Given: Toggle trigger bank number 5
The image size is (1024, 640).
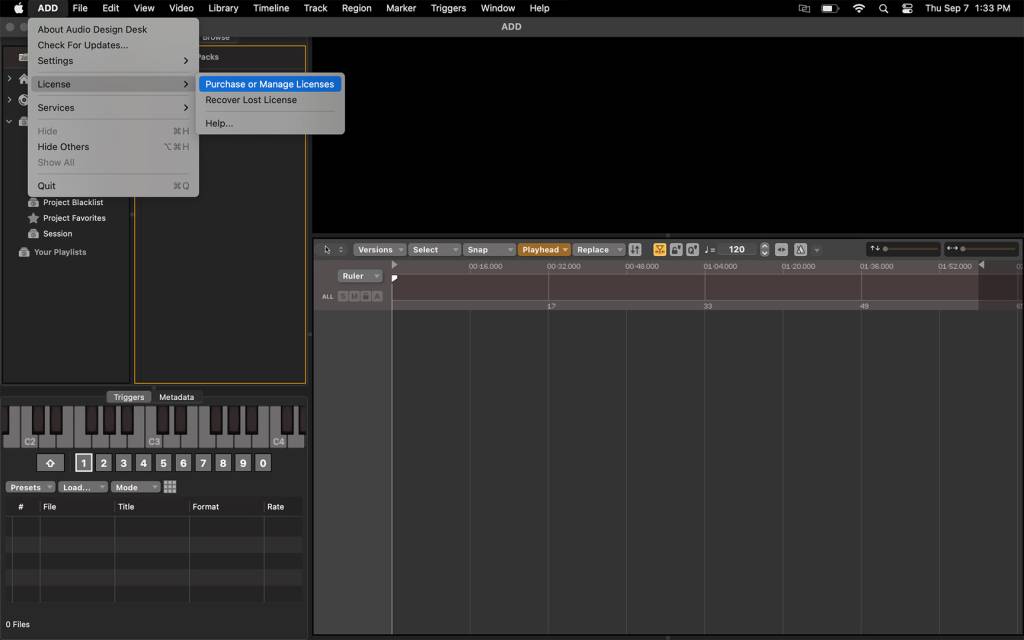Looking at the screenshot, I should tap(163, 462).
